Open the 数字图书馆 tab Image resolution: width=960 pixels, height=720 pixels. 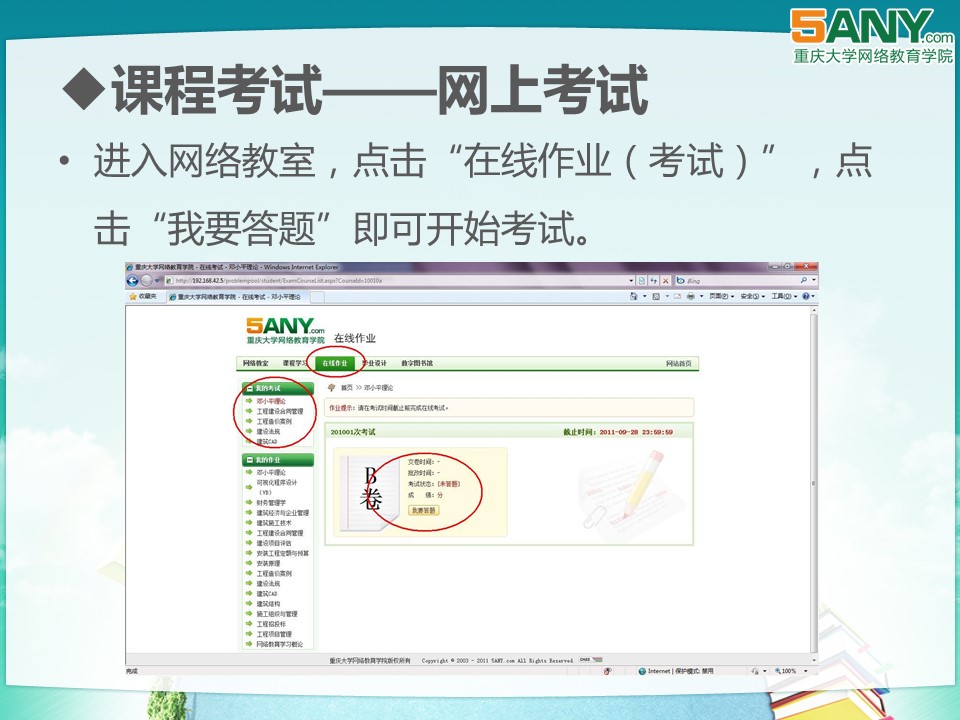417,363
